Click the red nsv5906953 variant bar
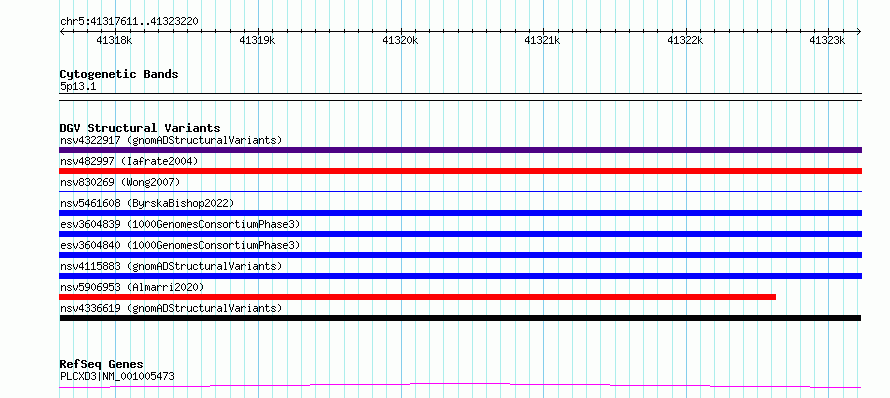 click(x=417, y=297)
